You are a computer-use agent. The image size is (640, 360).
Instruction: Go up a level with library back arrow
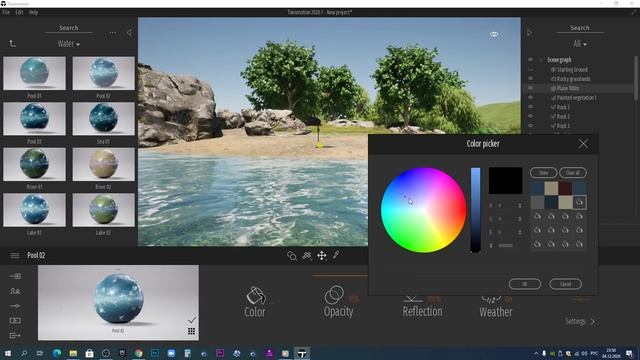pos(13,44)
